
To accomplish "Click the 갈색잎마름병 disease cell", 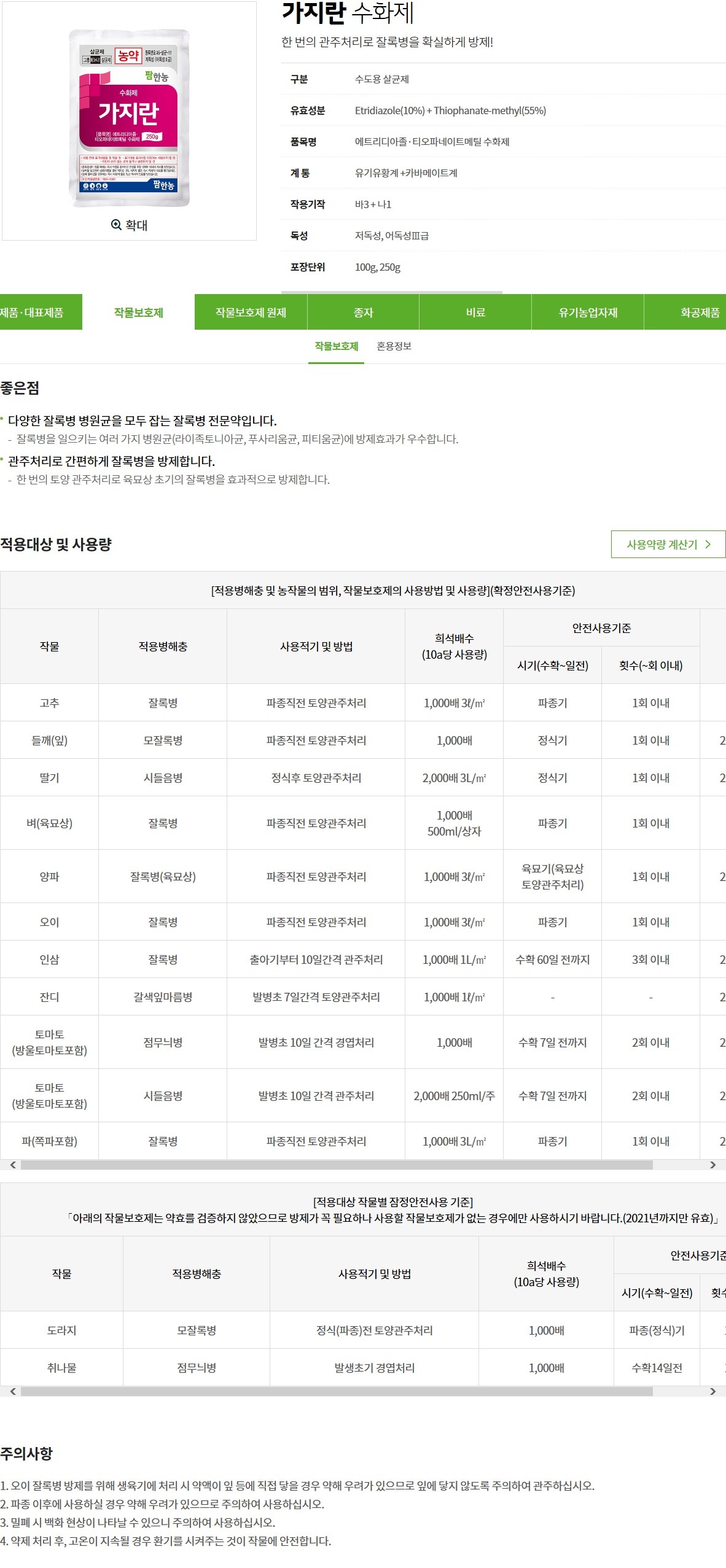I will click(163, 997).
